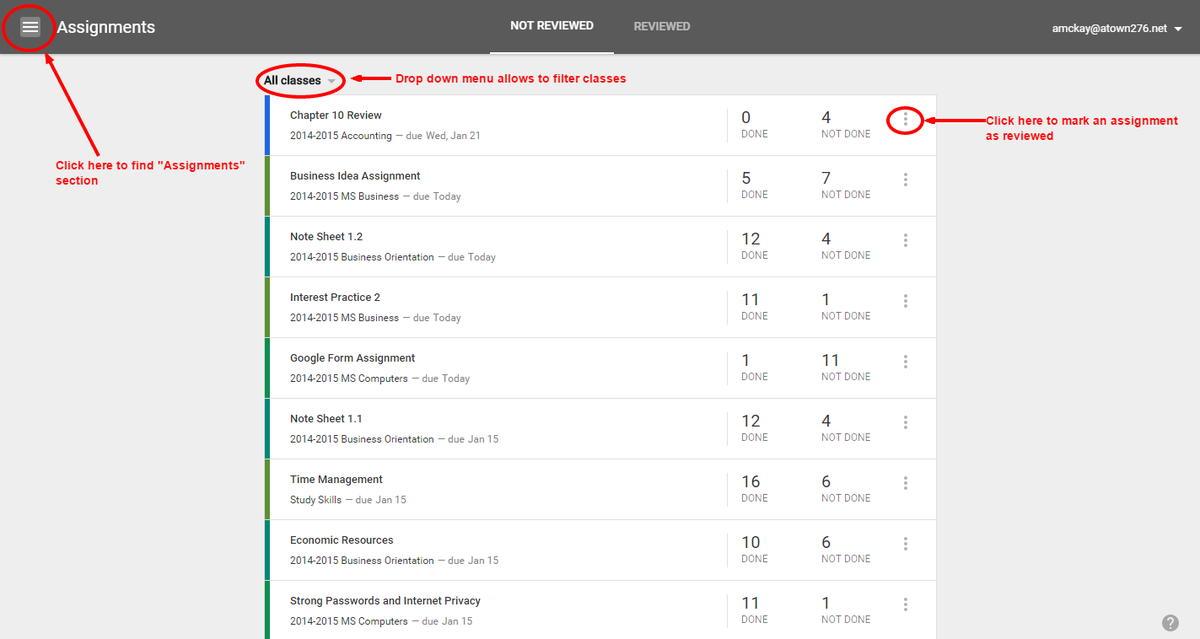Open the Chapter 10 Review assignment
Image resolution: width=1200 pixels, height=639 pixels.
pyautogui.click(x=336, y=115)
